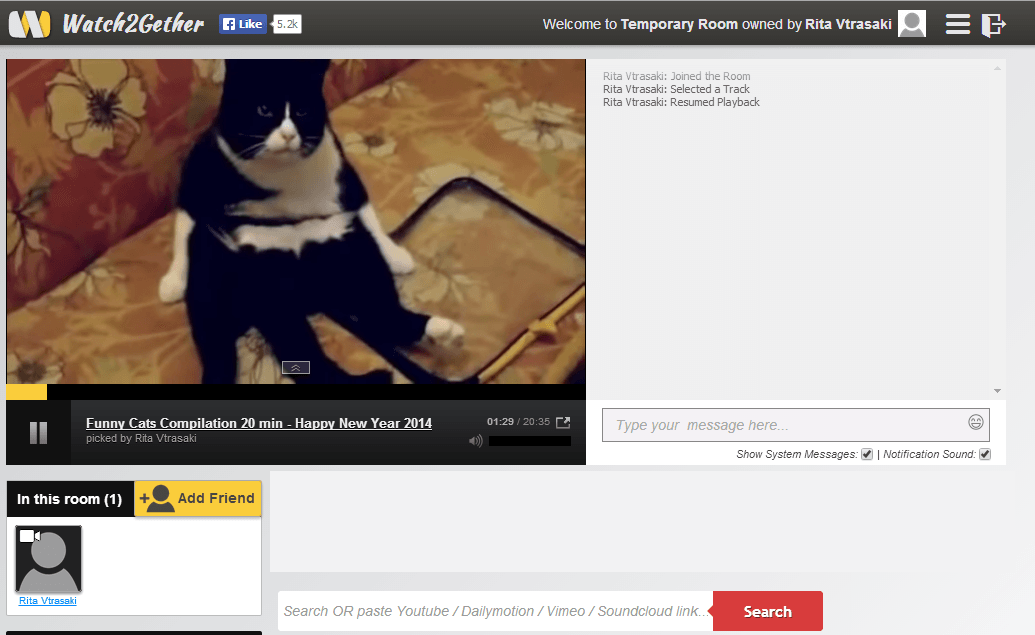Open the Facebook 5.2k like count bubble
Image resolution: width=1035 pixels, height=635 pixels.
tap(287, 24)
